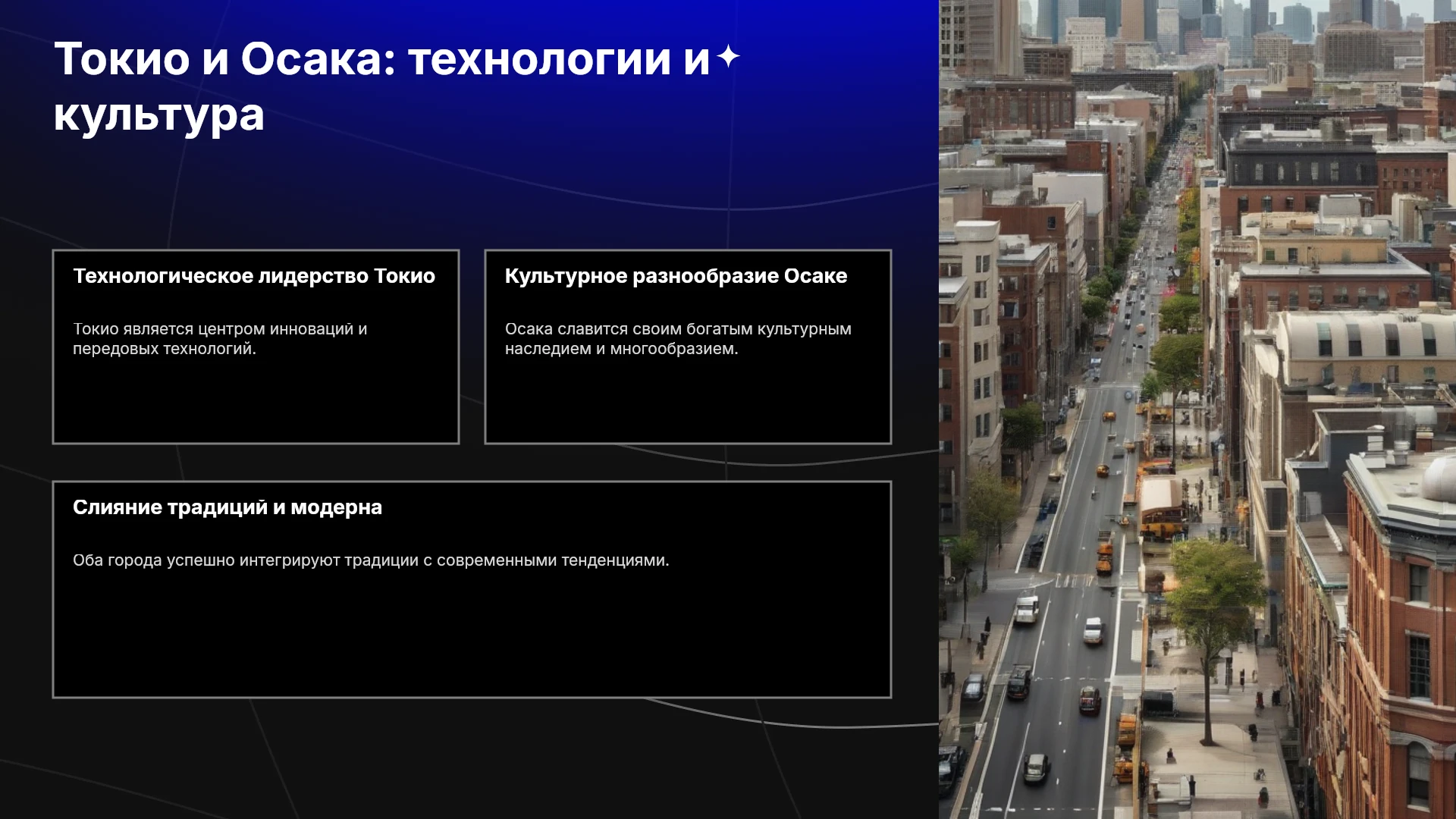
Task: Select heading «Культурное разнообразие Осаке»
Action: click(x=676, y=276)
